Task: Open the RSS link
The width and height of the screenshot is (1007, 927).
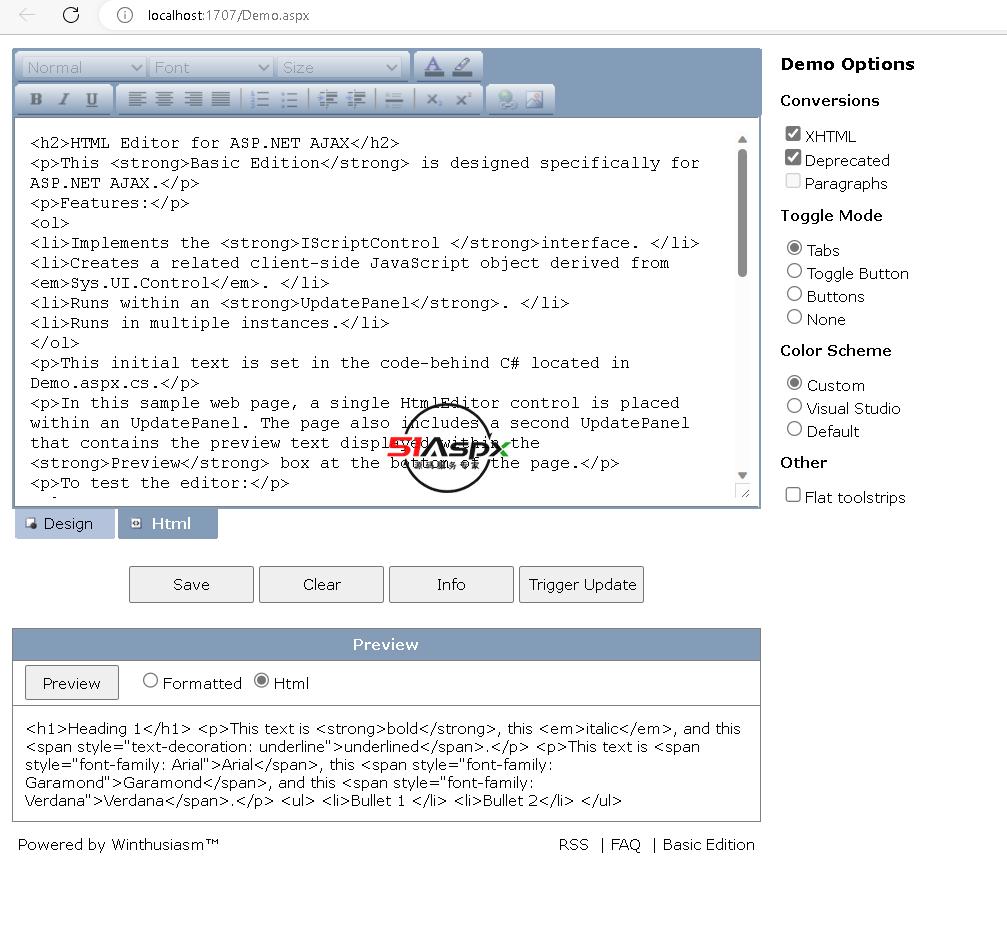Action: pyautogui.click(x=574, y=845)
